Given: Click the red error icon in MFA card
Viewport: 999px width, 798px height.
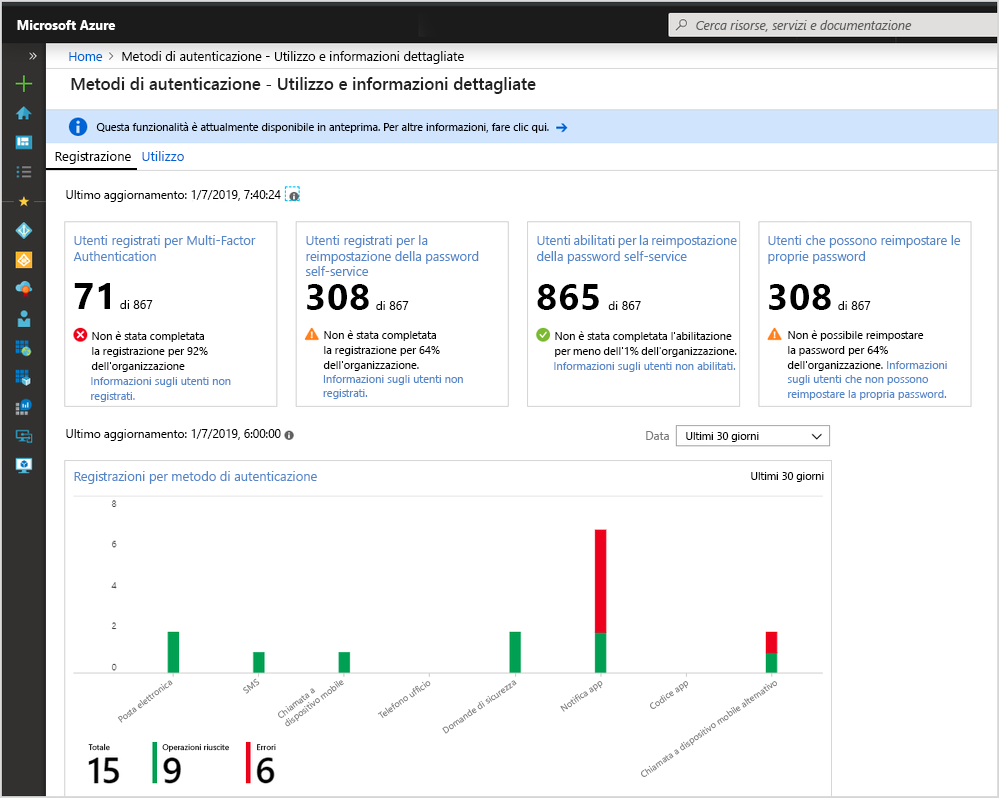Looking at the screenshot, I should [80, 335].
